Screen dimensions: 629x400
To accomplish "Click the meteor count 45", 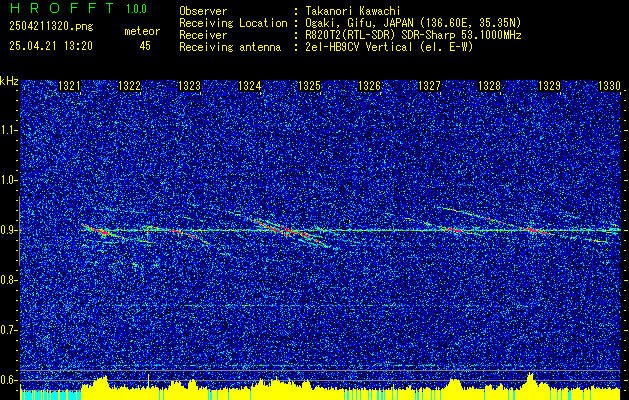I will 145,46.
